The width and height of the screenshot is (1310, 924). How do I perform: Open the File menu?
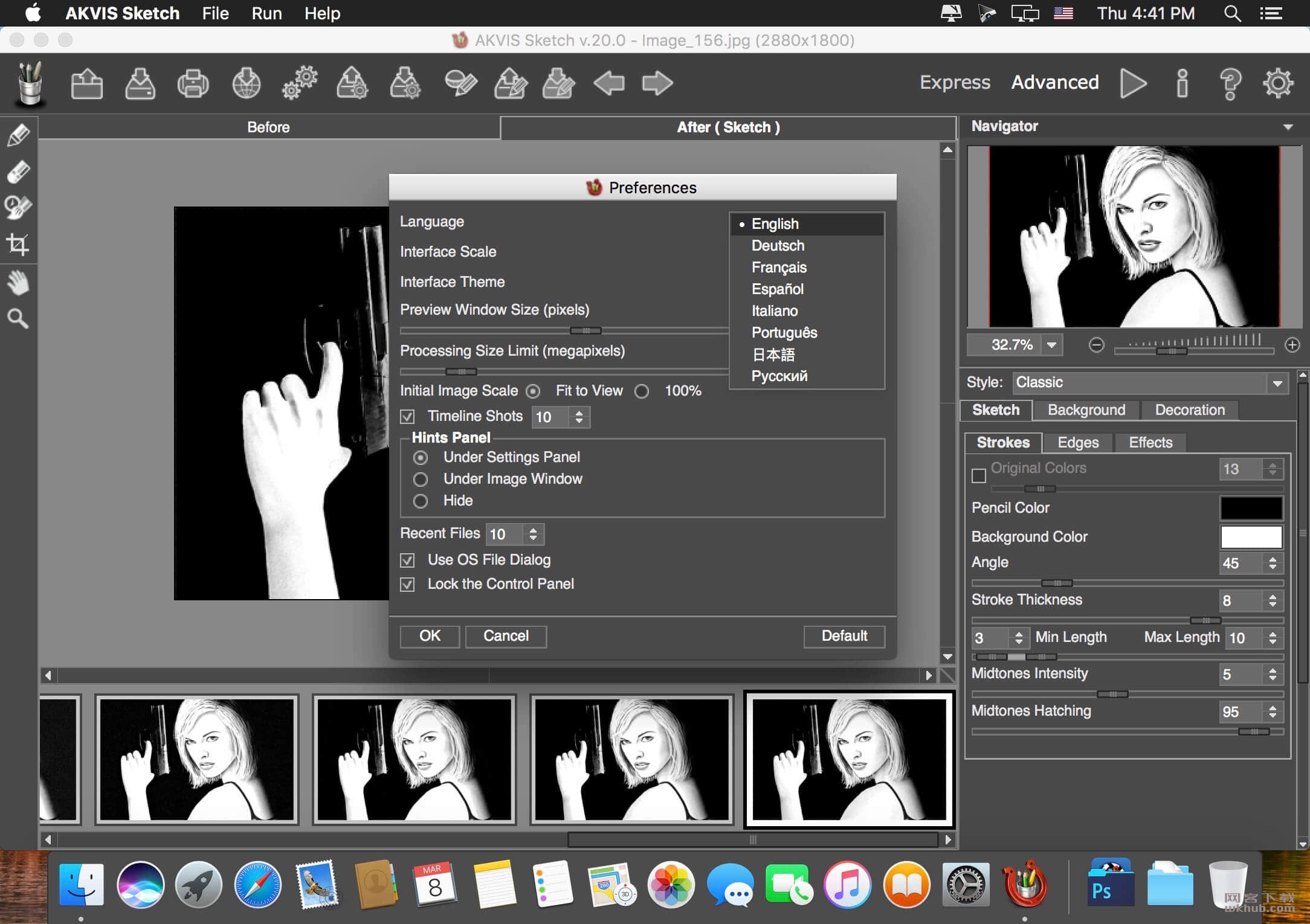pyautogui.click(x=215, y=13)
